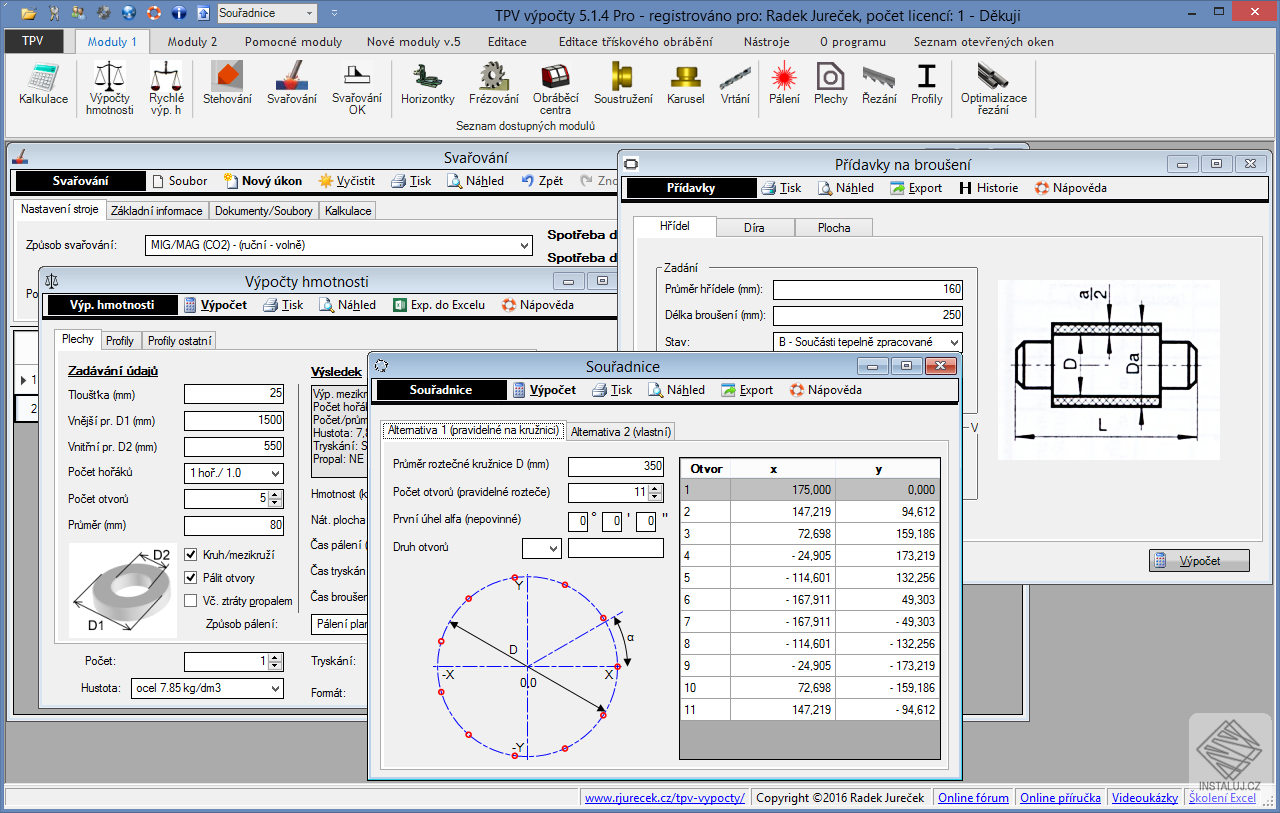Click the Průměr roztečné kružnice D field
Viewport: 1280px width, 813px height.
[x=615, y=466]
